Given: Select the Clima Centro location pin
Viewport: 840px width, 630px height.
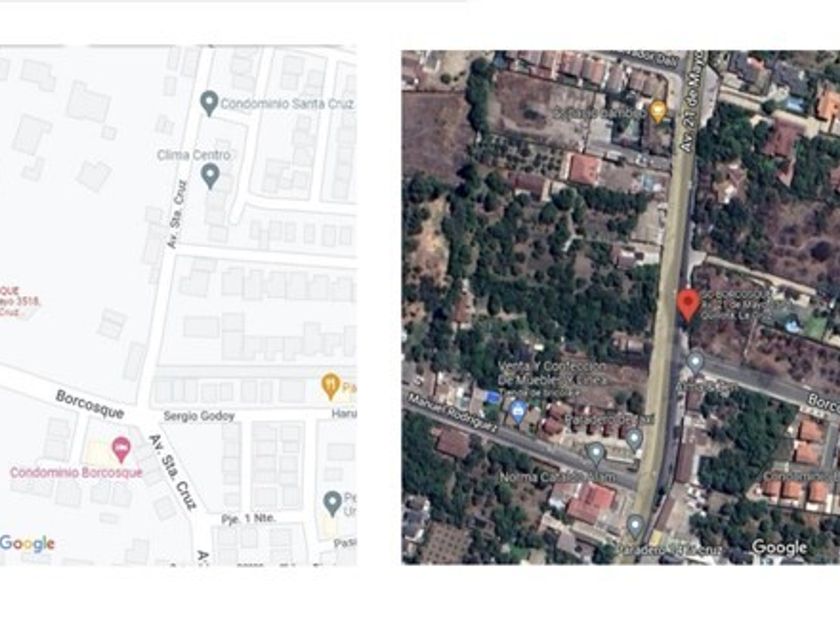Looking at the screenshot, I should point(210,176).
